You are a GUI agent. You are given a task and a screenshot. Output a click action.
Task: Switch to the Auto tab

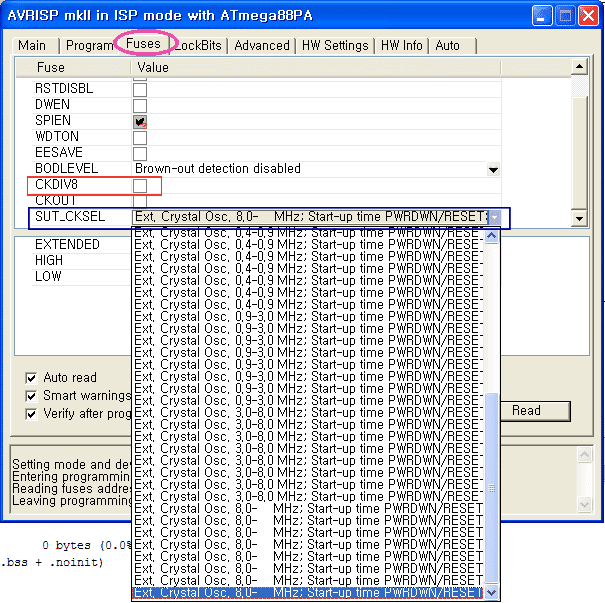pyautogui.click(x=453, y=46)
